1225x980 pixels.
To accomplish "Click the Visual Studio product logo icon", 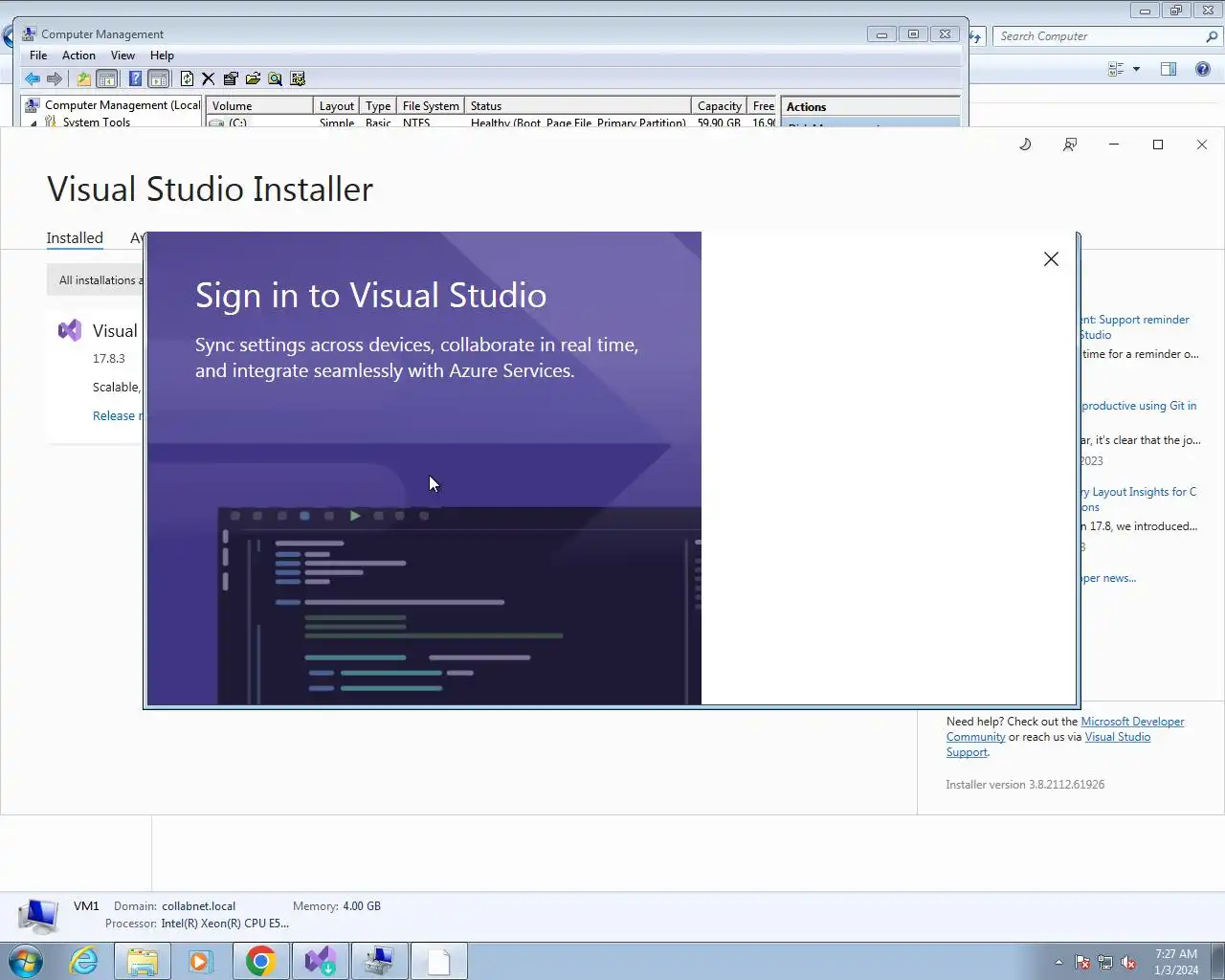I will coord(70,331).
